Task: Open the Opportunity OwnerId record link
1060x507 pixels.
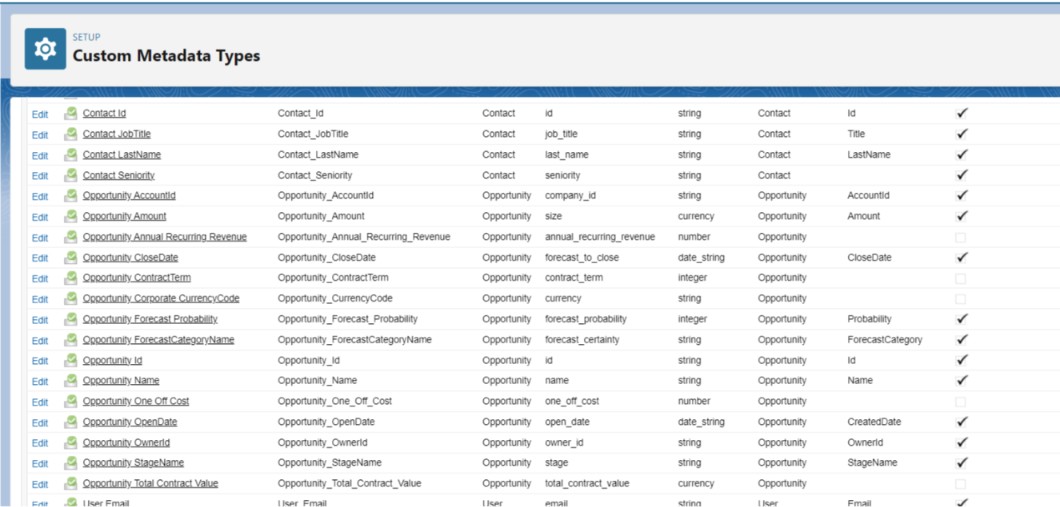Action: click(126, 442)
